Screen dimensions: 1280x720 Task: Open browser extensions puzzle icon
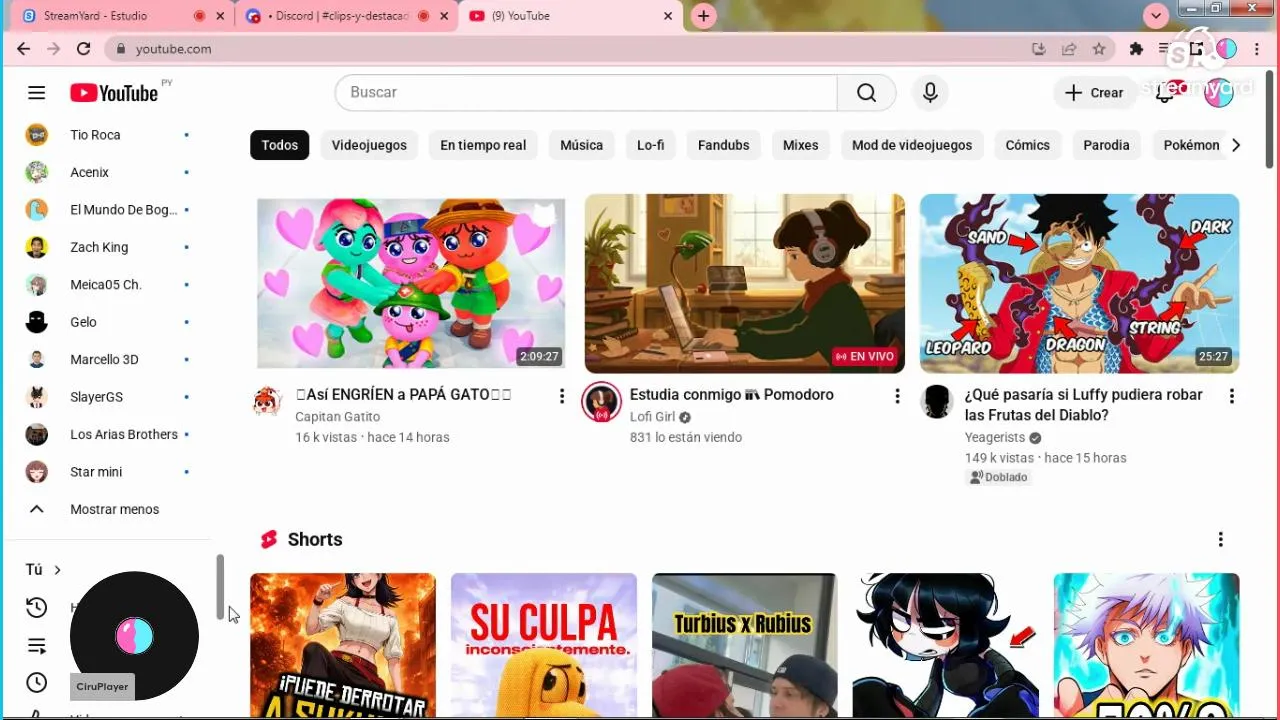point(1136,49)
